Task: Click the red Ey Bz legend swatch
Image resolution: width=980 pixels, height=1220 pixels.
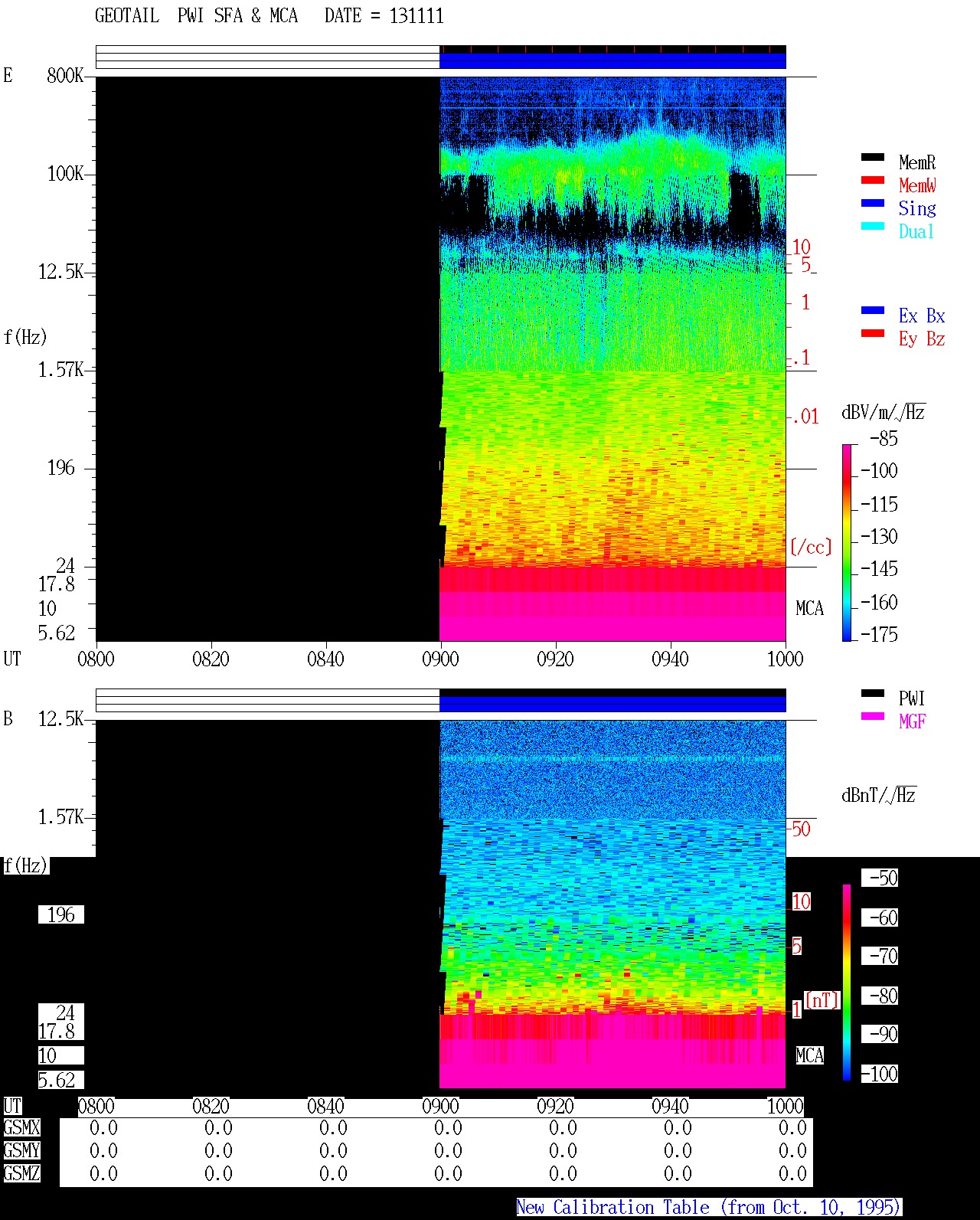Action: (872, 333)
